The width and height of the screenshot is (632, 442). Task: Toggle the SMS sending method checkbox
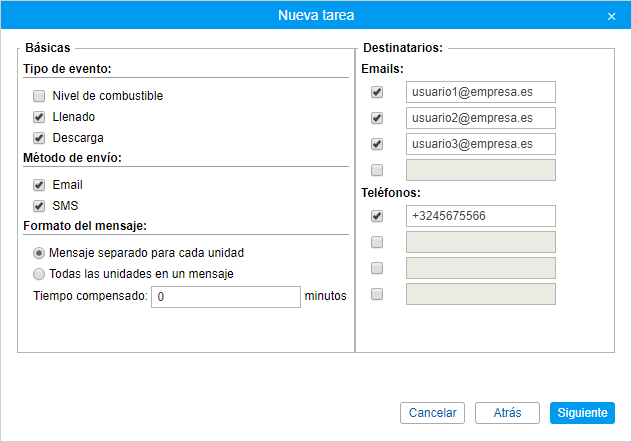point(39,206)
